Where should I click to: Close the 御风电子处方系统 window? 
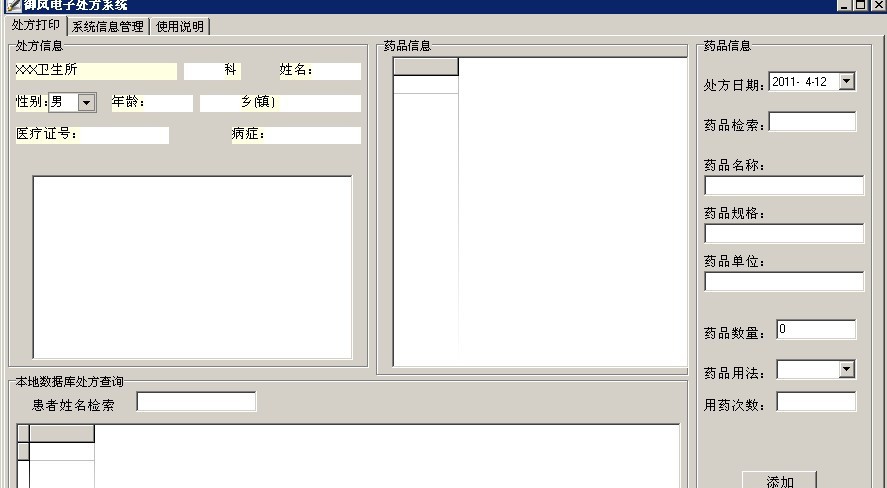coord(878,5)
